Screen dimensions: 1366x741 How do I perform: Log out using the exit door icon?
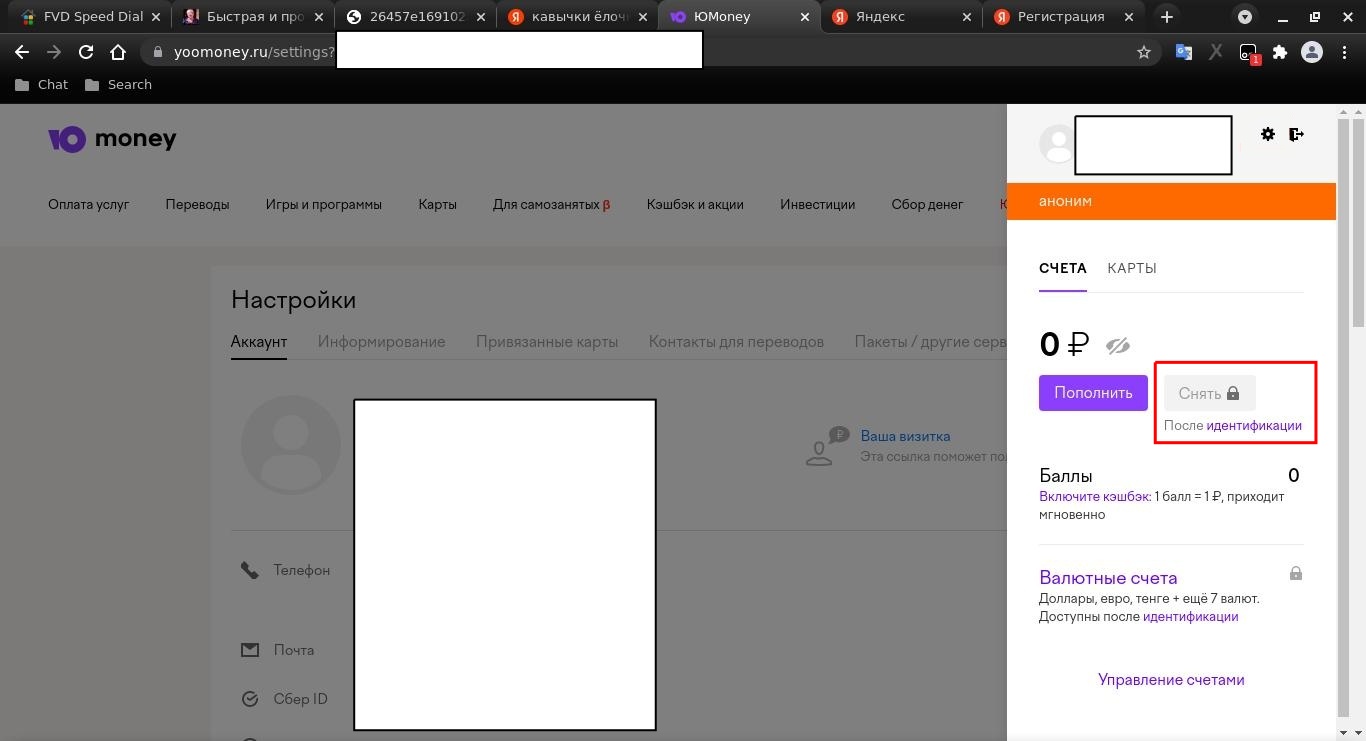[1297, 133]
